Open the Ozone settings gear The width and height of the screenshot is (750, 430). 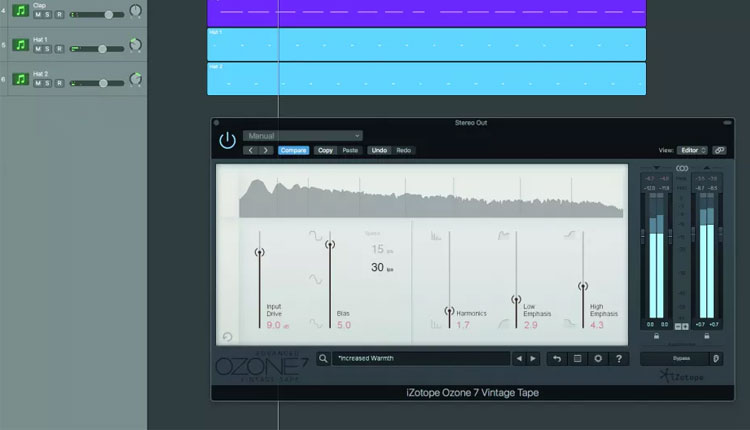(x=598, y=358)
